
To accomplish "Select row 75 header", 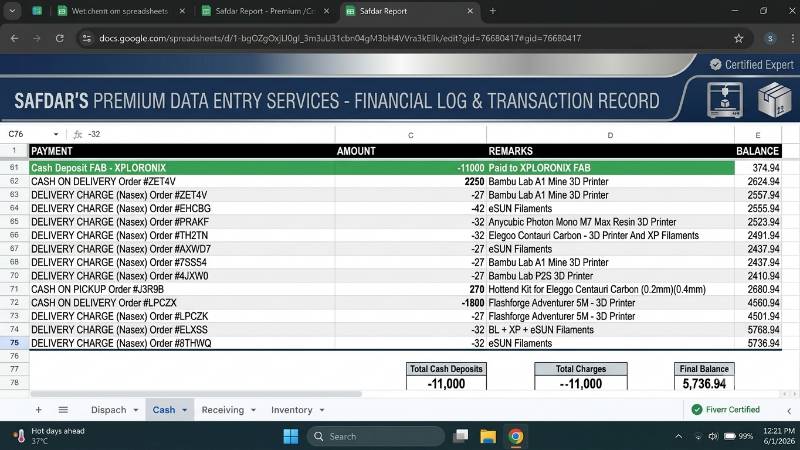I will (14, 343).
